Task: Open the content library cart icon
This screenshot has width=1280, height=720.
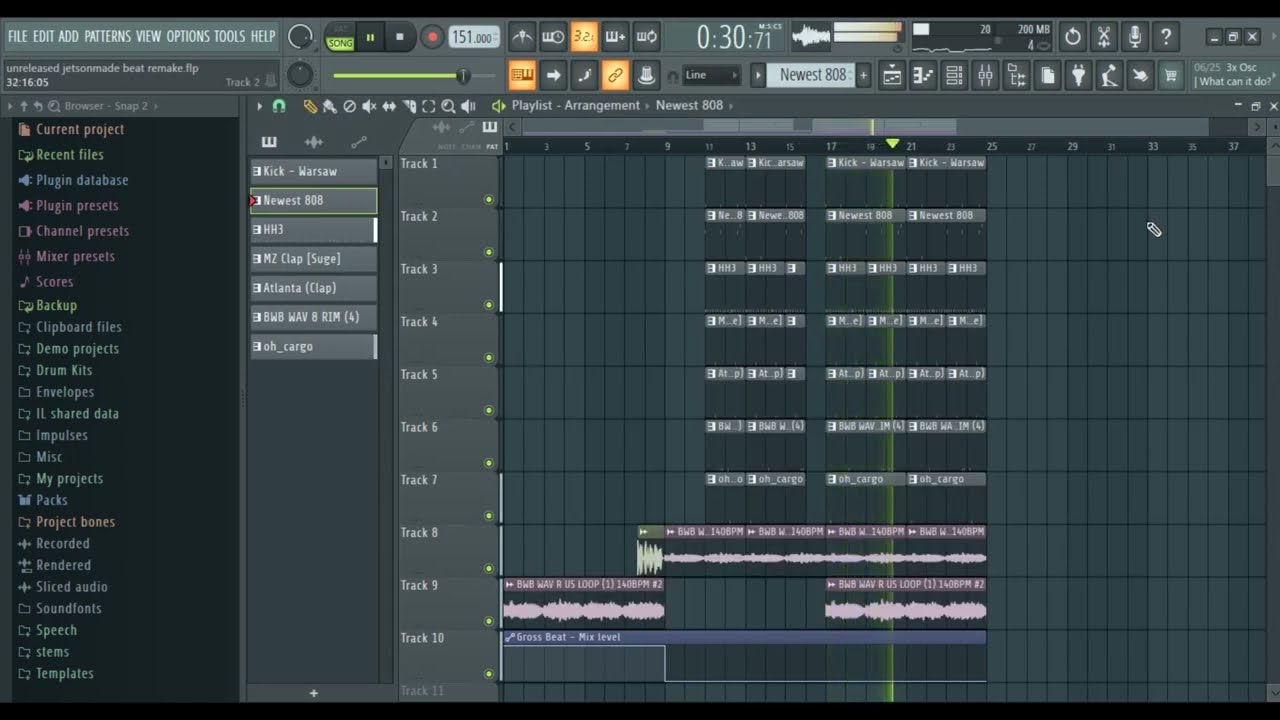Action: click(x=1171, y=75)
